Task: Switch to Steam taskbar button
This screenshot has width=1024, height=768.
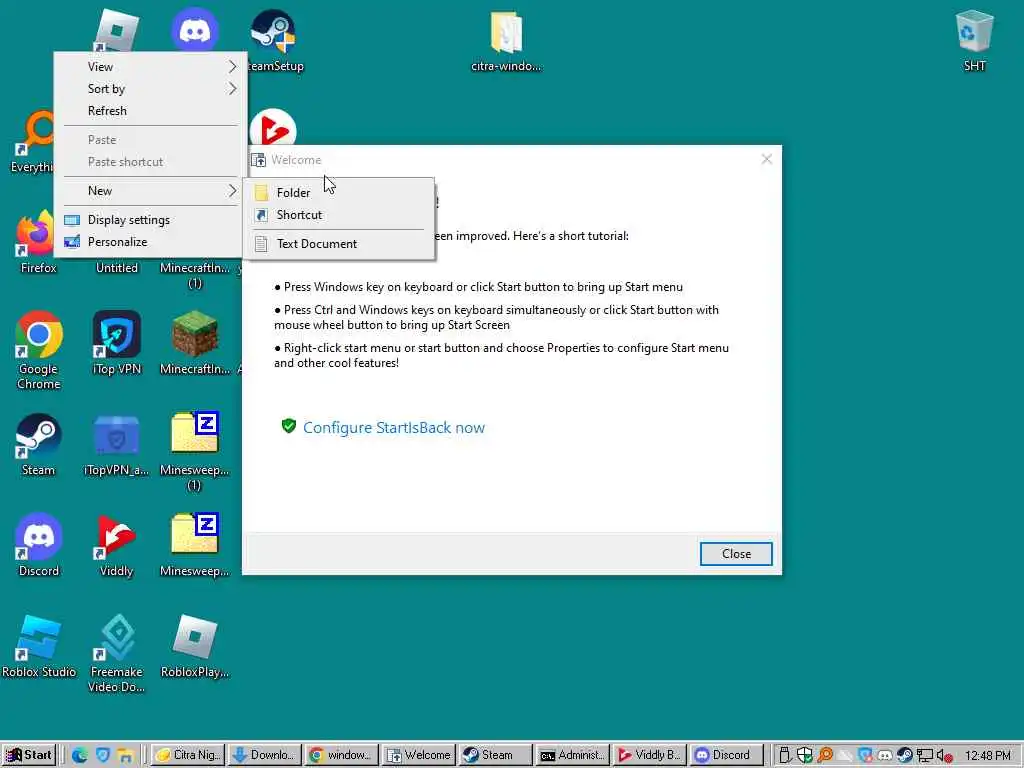Action: [495, 756]
